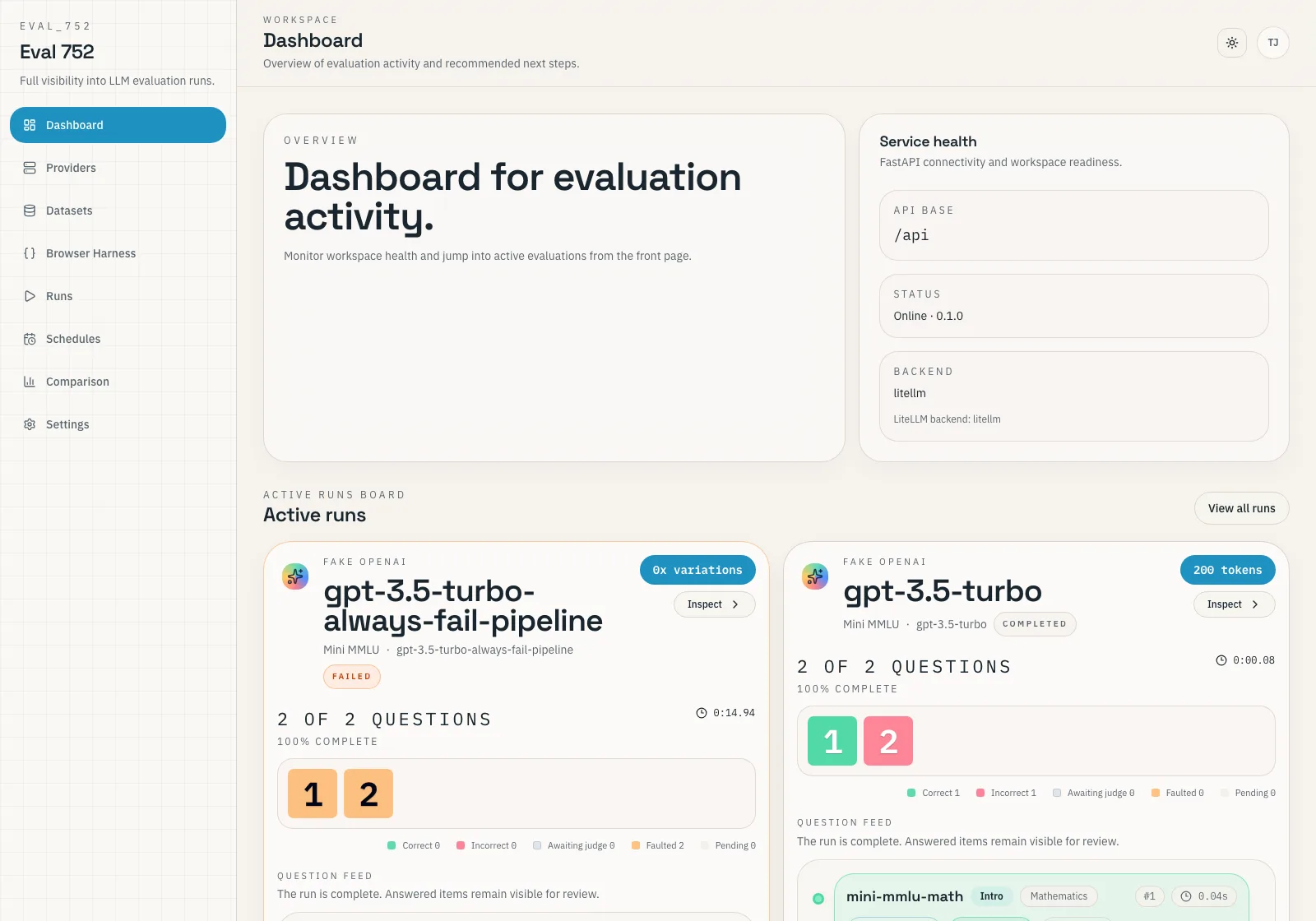Open the mini-mmlu-math question feed item

point(905,896)
